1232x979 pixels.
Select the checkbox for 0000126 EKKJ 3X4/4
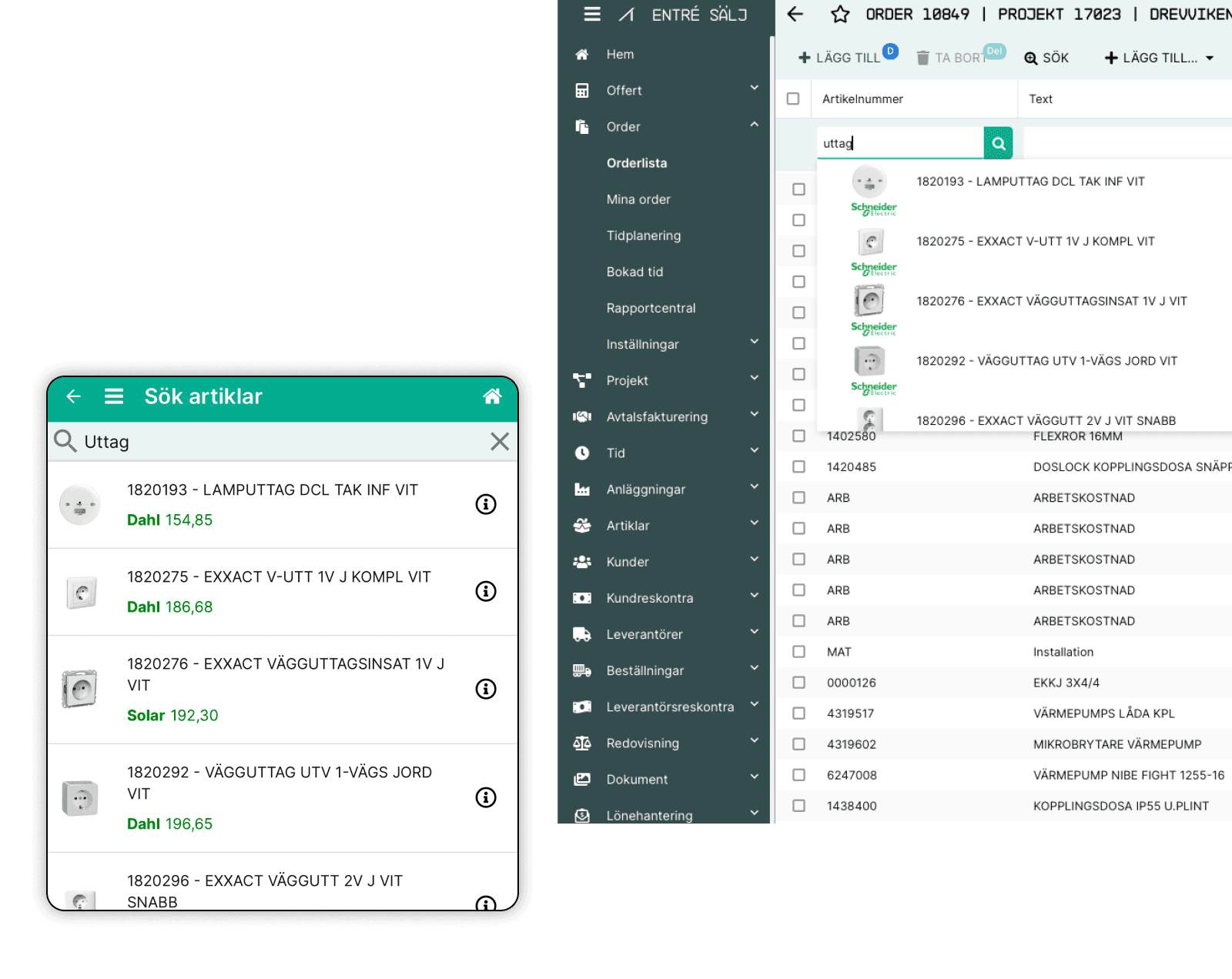[x=799, y=683]
